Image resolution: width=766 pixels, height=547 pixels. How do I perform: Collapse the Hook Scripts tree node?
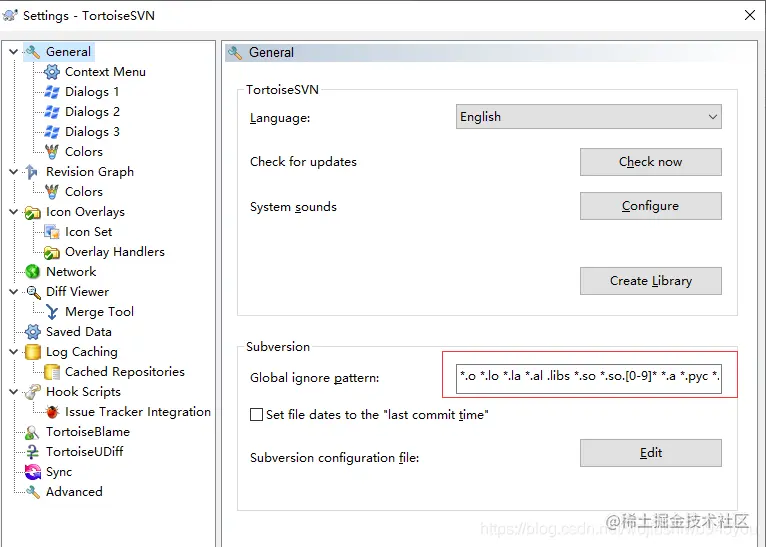[13, 392]
